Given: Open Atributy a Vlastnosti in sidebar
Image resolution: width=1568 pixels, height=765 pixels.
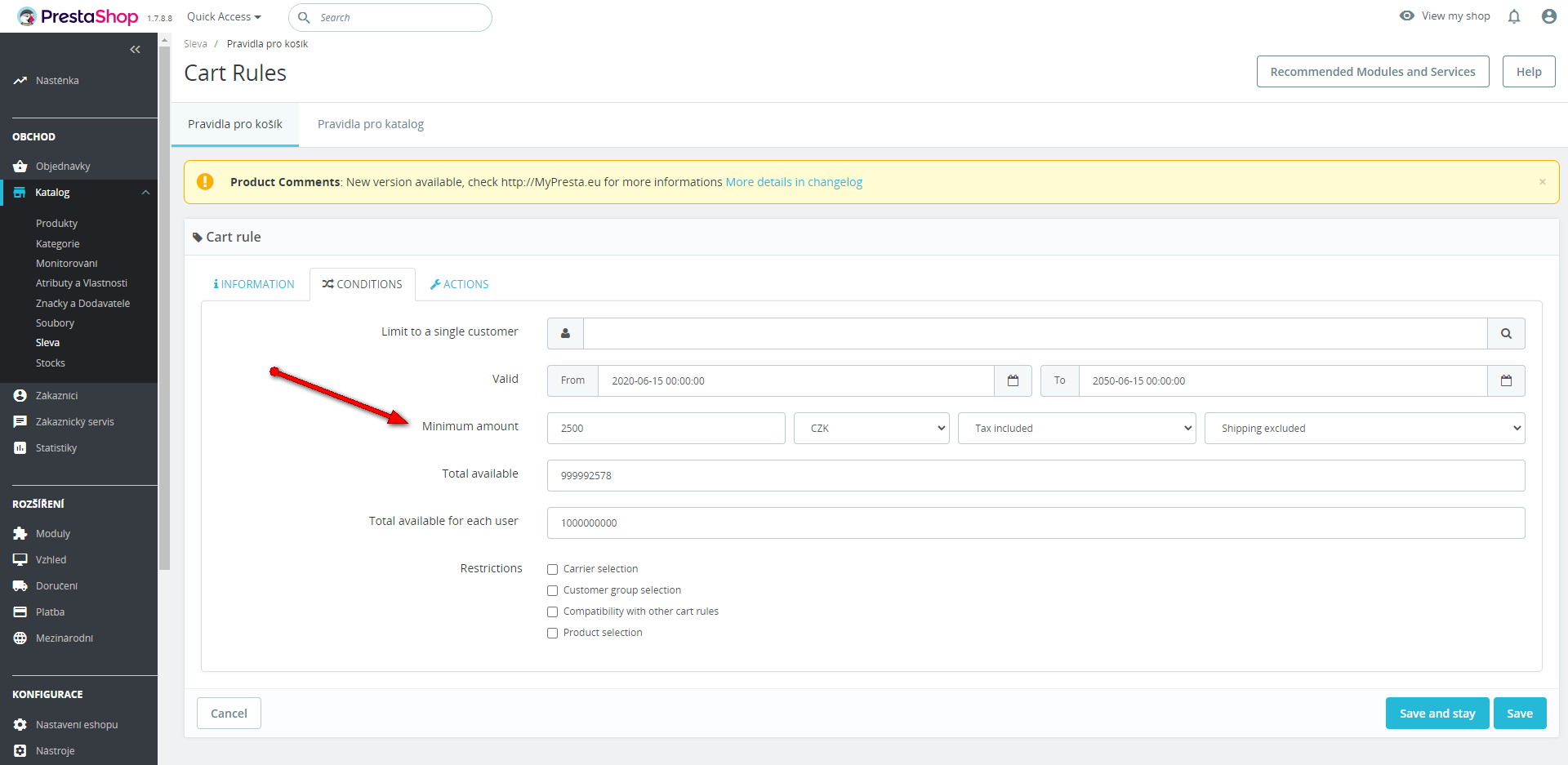Looking at the screenshot, I should click(82, 283).
